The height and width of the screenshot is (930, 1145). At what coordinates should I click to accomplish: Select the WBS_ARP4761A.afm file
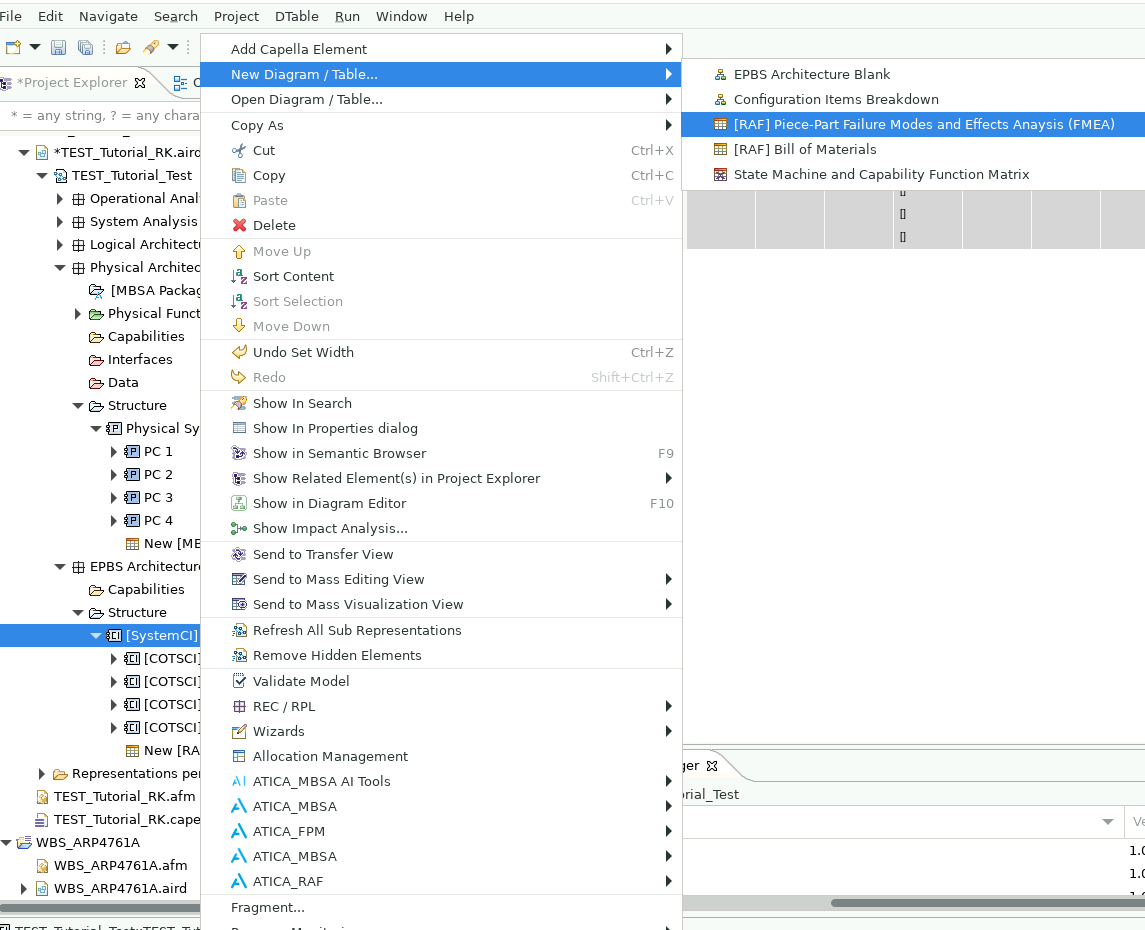tap(120, 865)
